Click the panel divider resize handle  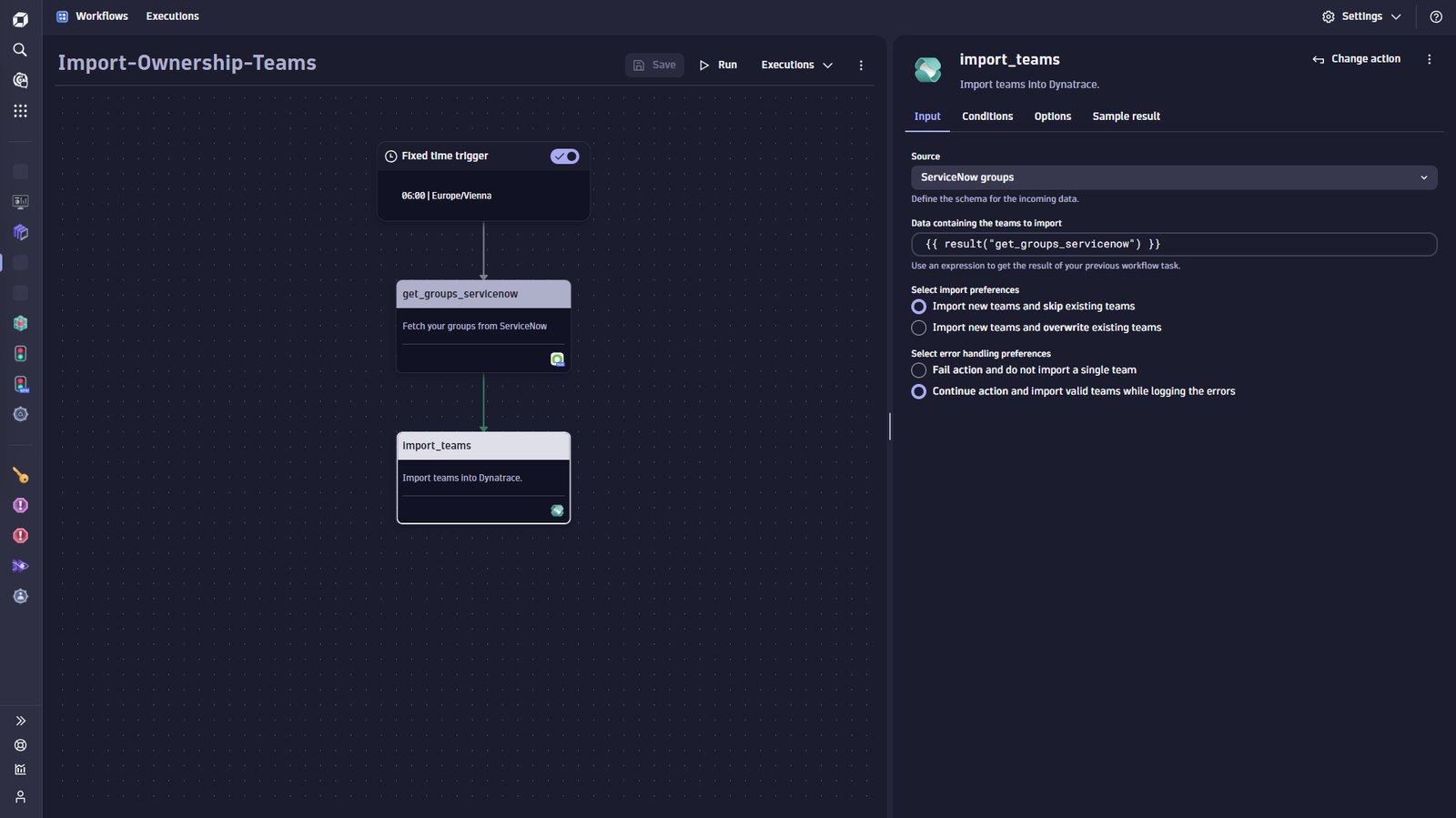pyautogui.click(x=890, y=426)
